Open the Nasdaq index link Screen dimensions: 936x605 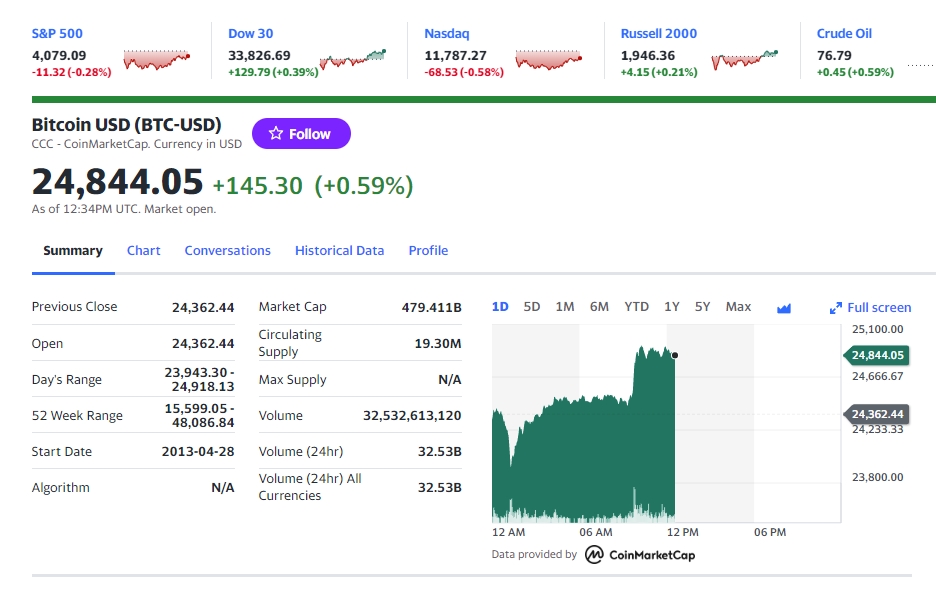click(447, 33)
